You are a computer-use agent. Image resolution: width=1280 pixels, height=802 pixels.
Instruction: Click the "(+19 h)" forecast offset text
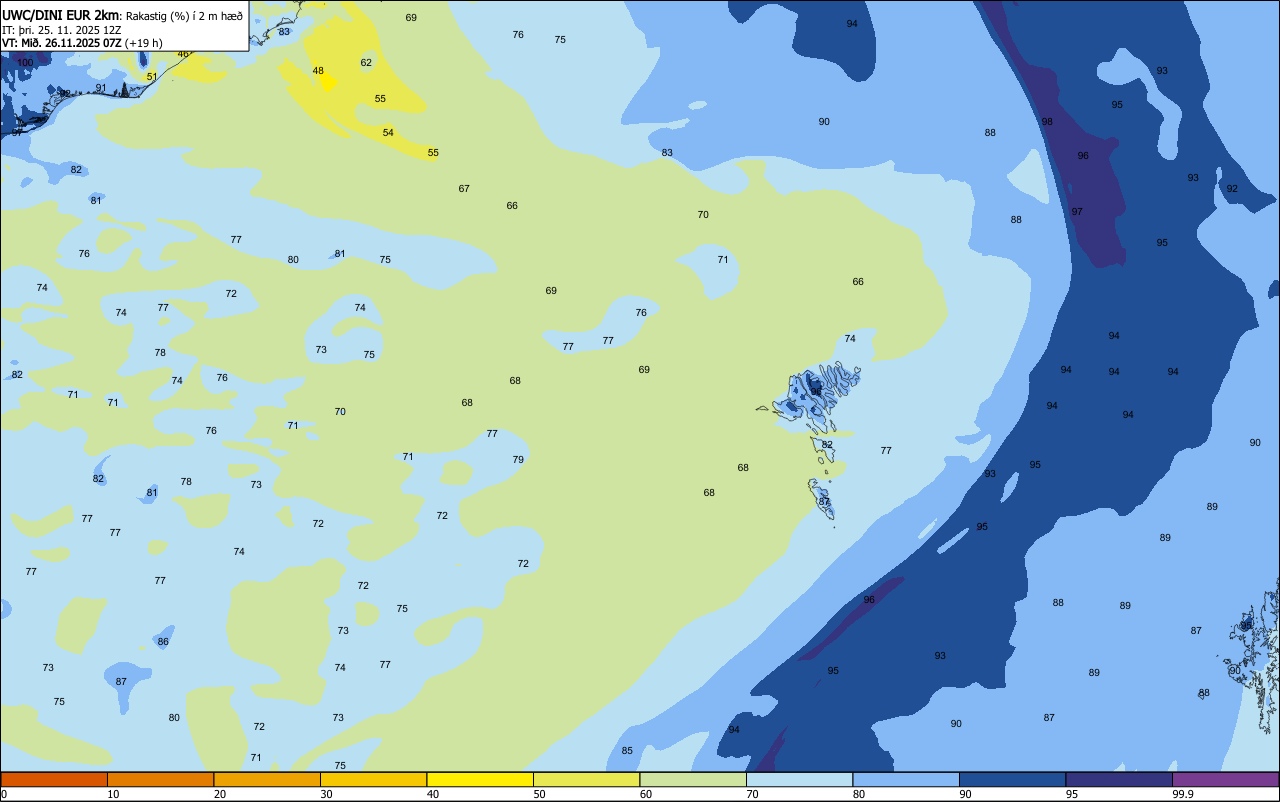[x=144, y=43]
